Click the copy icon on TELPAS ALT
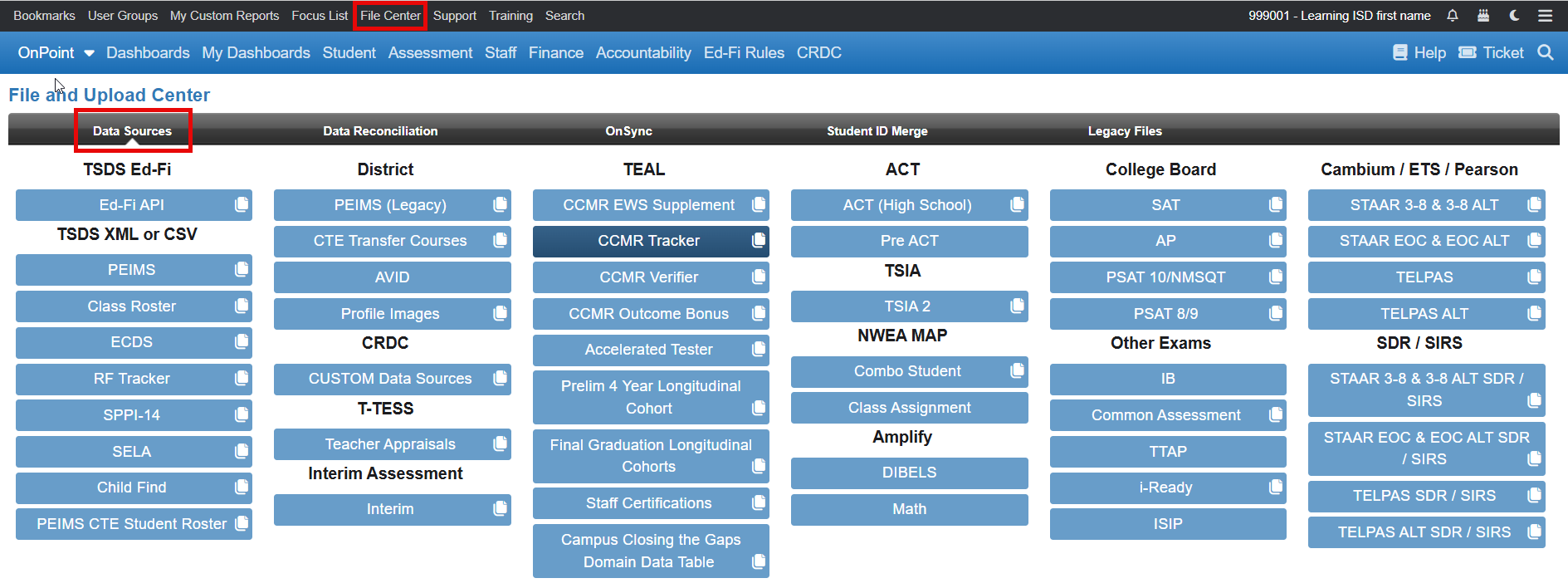 tap(1534, 313)
